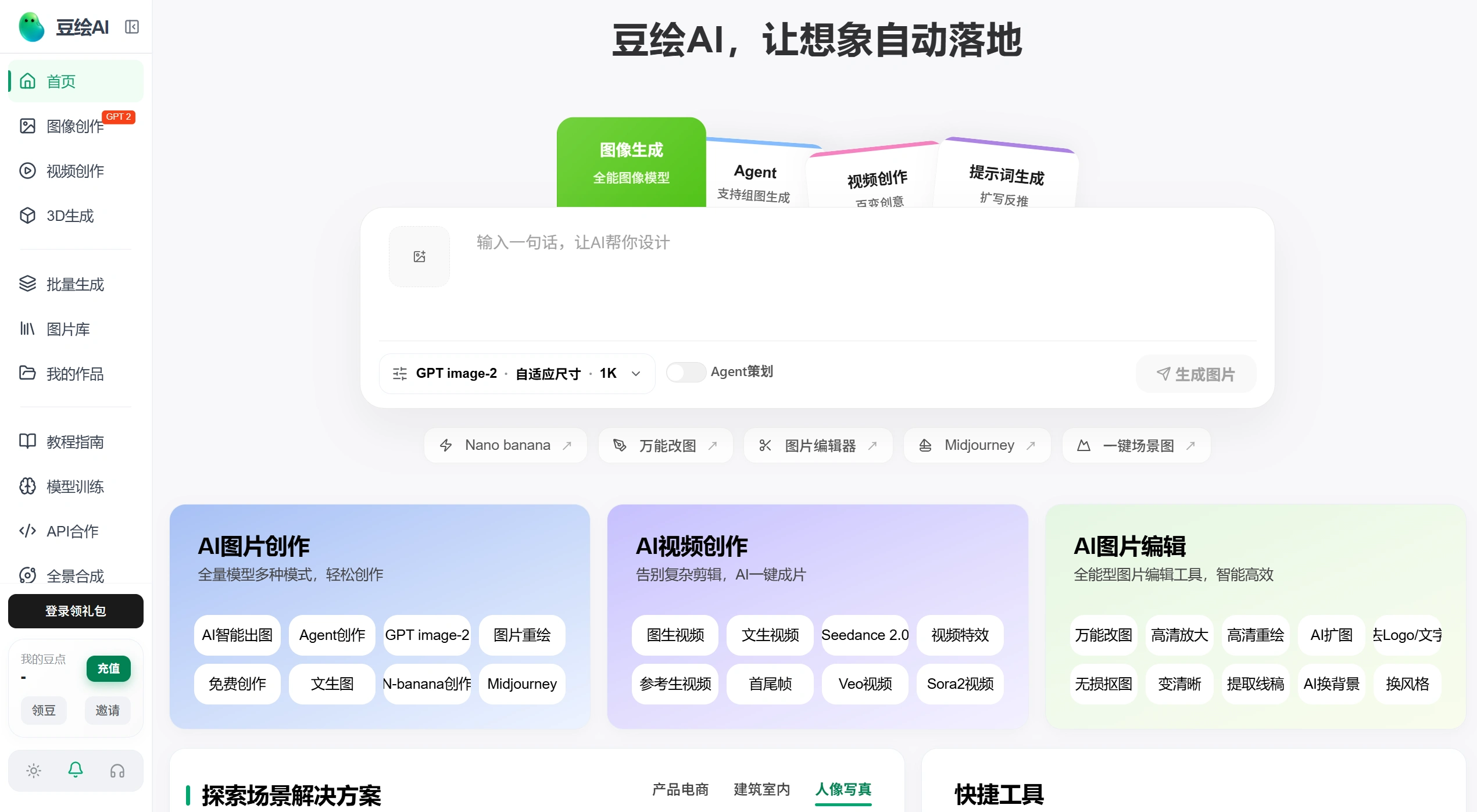Toggle the Agent策划 switch
Viewport: 1477px width, 812px height.
685,372
